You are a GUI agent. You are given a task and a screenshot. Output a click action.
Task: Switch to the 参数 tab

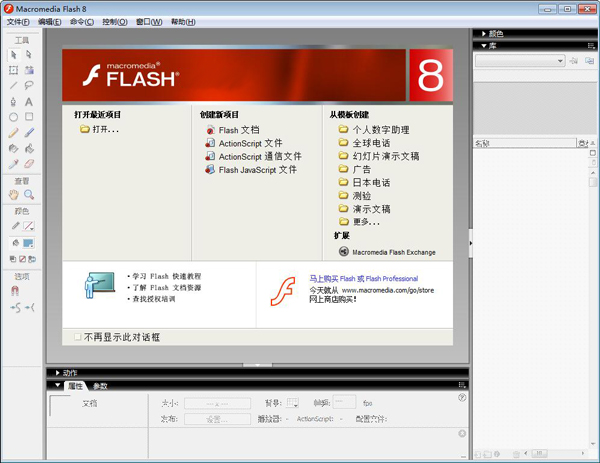pos(100,386)
